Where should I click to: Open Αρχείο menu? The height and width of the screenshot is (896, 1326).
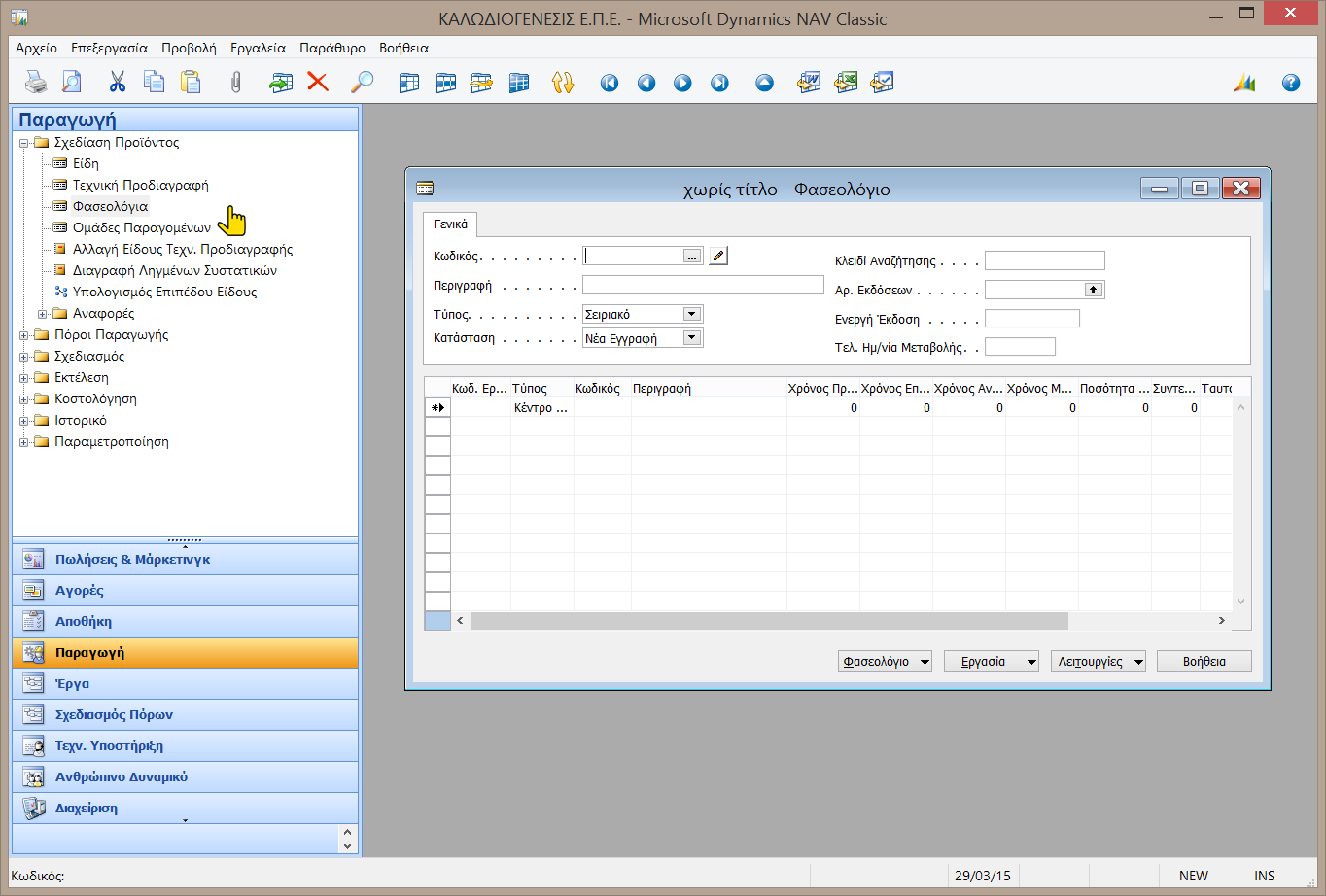tap(37, 48)
